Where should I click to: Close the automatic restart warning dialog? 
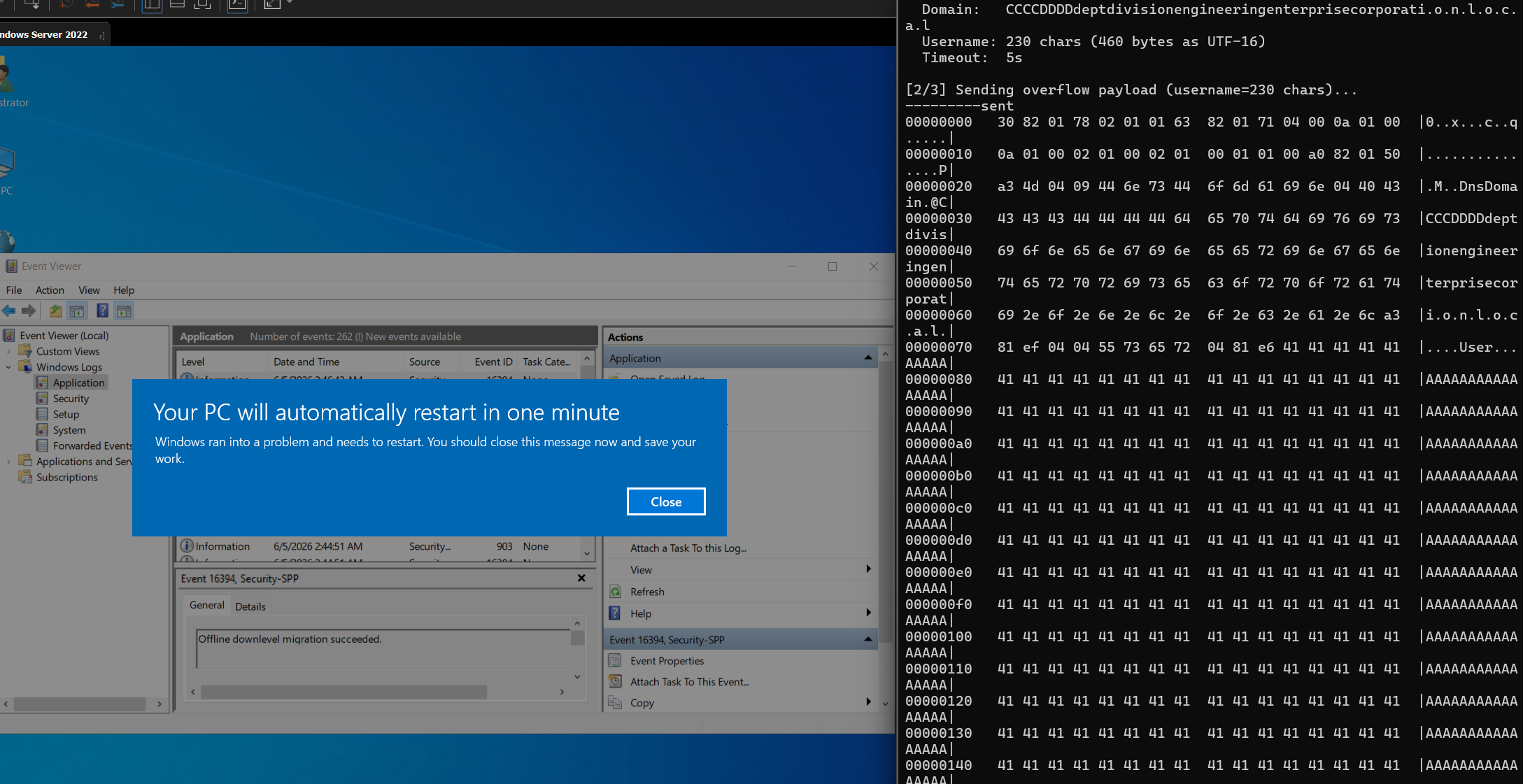point(665,501)
